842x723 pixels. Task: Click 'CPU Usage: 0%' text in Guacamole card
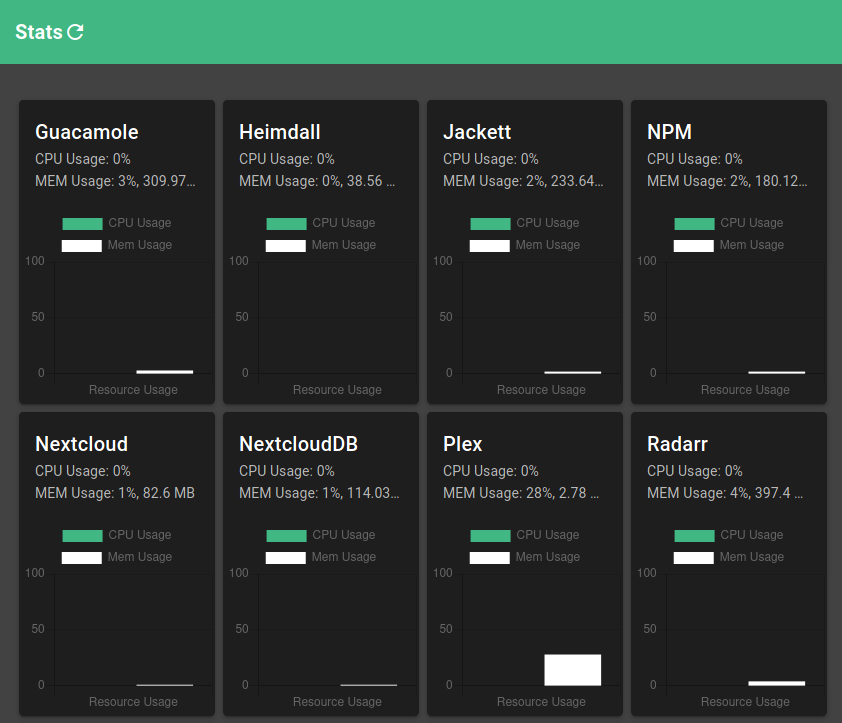coord(83,159)
